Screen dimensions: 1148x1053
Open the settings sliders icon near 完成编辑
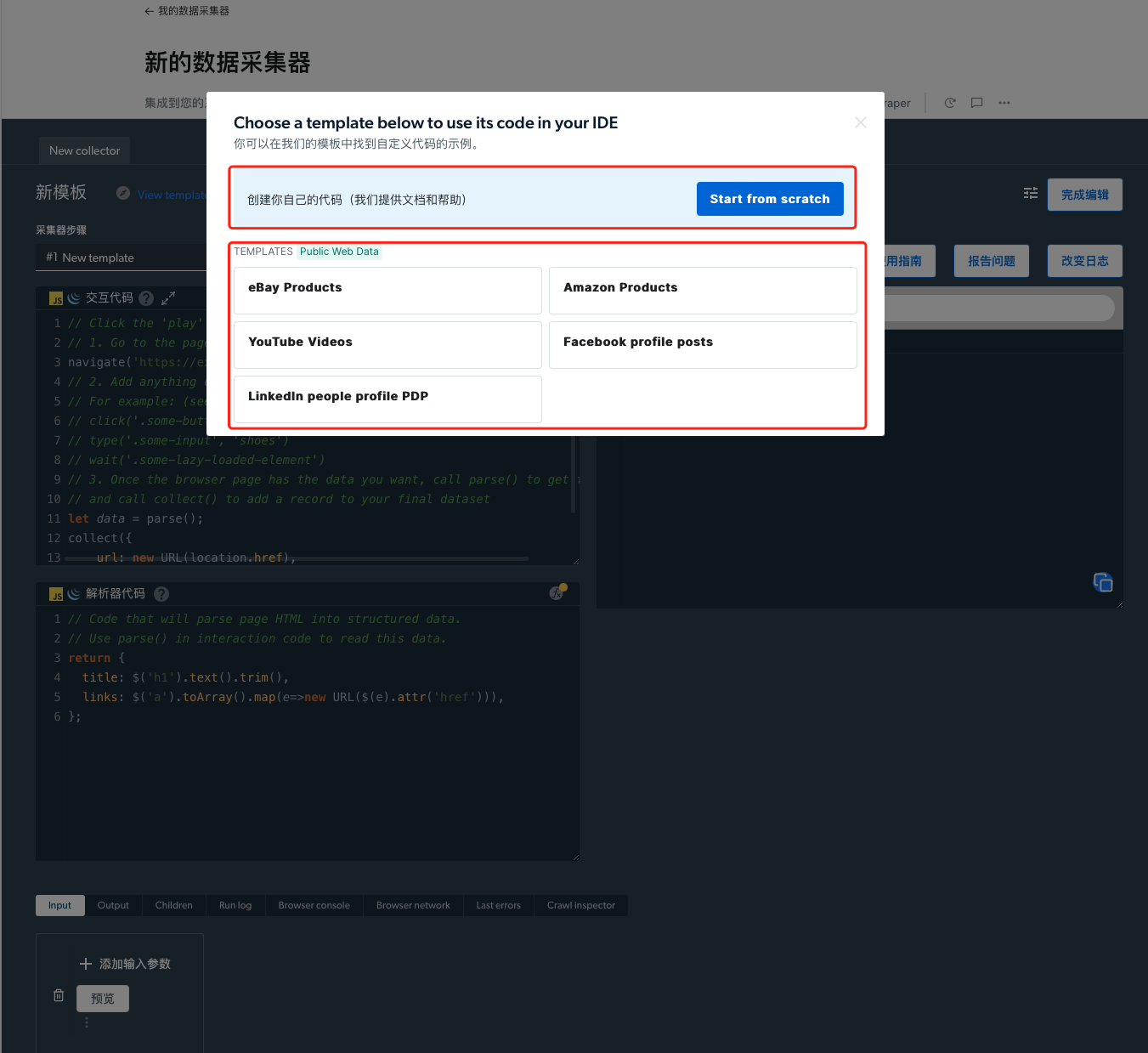pos(1031,194)
